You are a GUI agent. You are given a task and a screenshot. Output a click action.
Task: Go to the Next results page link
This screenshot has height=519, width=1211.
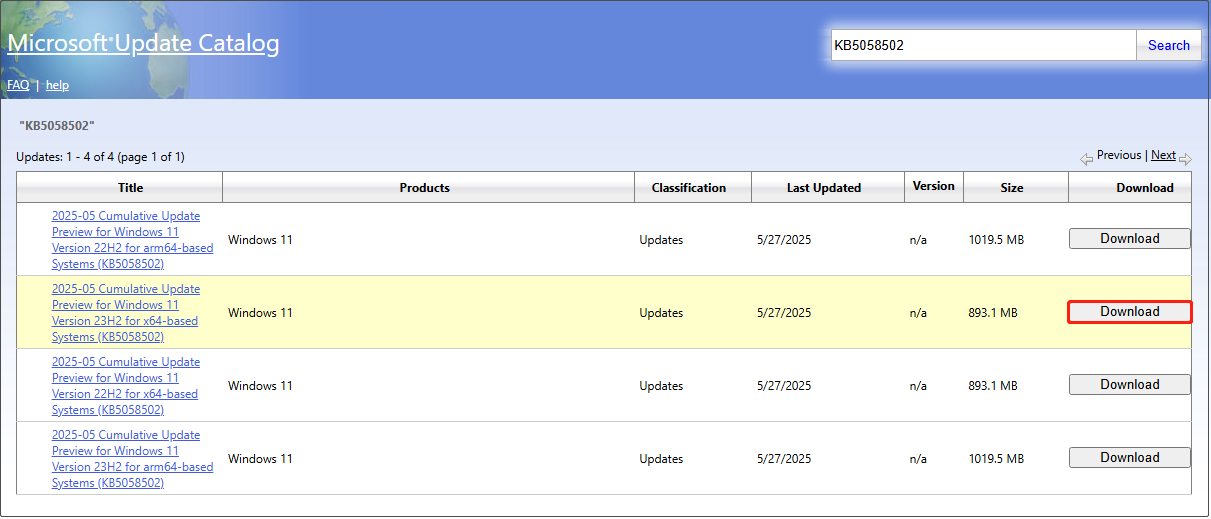coord(1163,155)
